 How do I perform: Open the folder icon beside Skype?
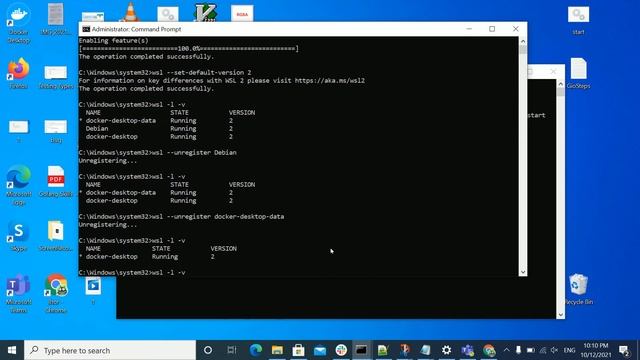[56, 236]
